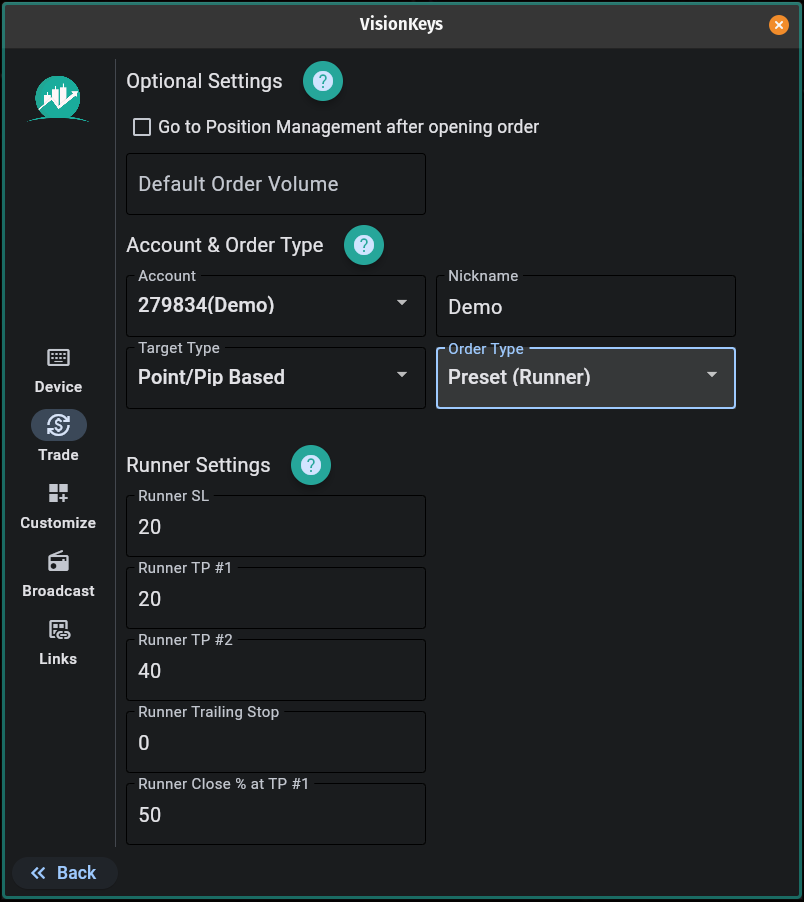This screenshot has width=804, height=902.
Task: Edit the Runner TP #1 value
Action: [276, 598]
